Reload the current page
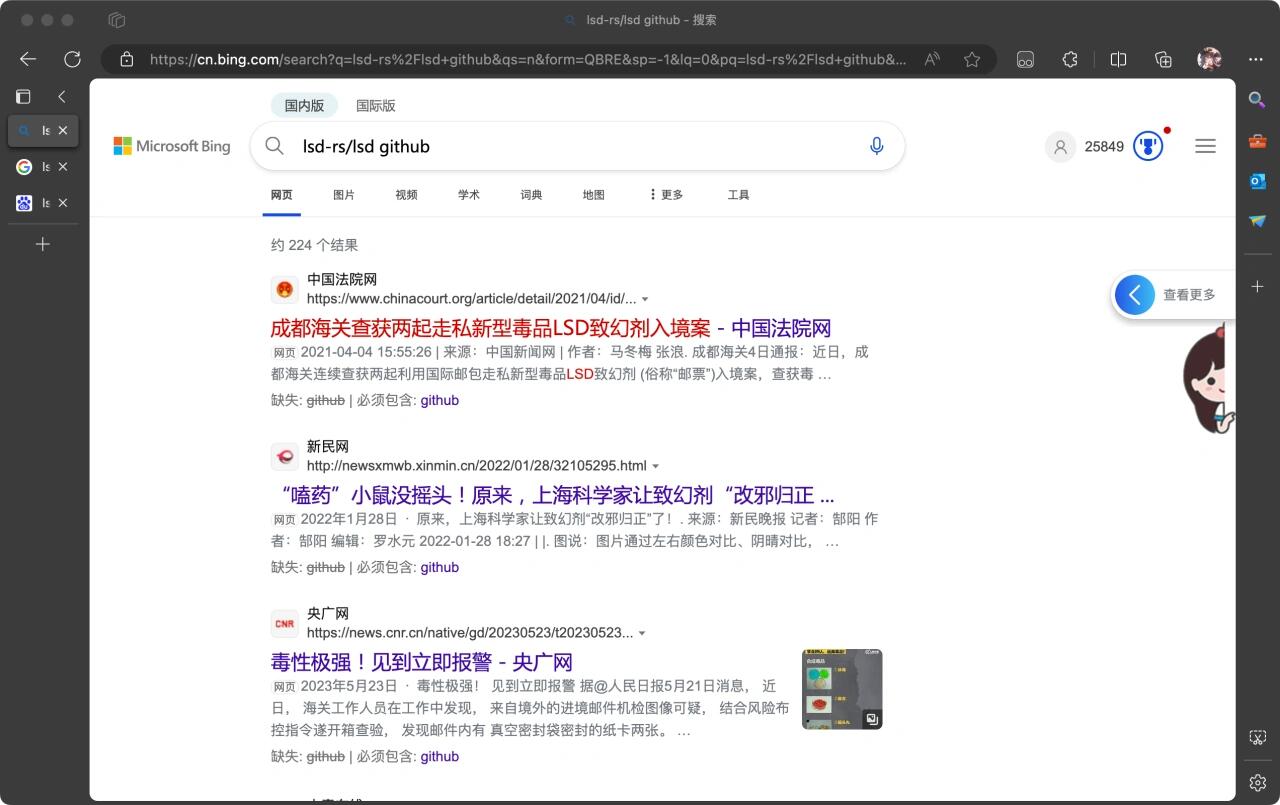 (72, 59)
